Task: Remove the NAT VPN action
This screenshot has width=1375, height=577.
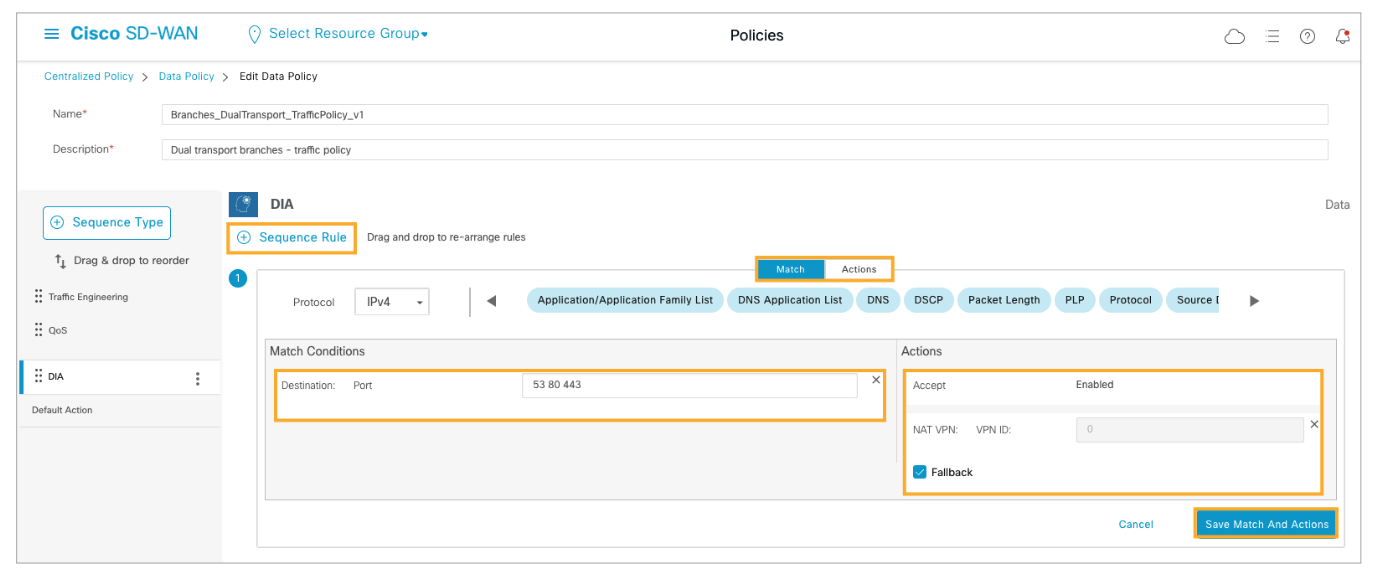Action: coord(1314,424)
